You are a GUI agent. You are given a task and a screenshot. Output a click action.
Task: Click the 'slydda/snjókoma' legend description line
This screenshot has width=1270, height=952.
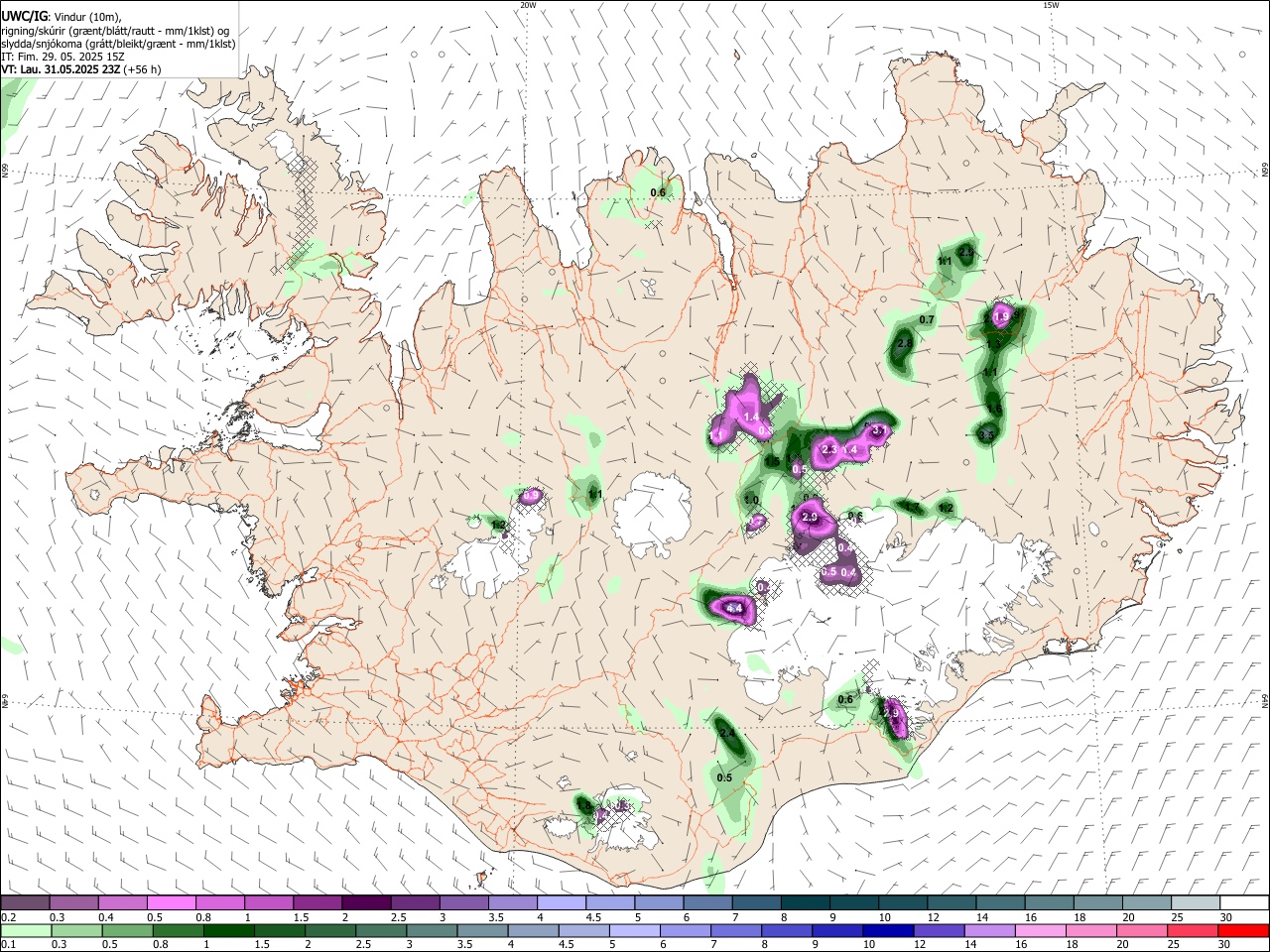point(118,44)
